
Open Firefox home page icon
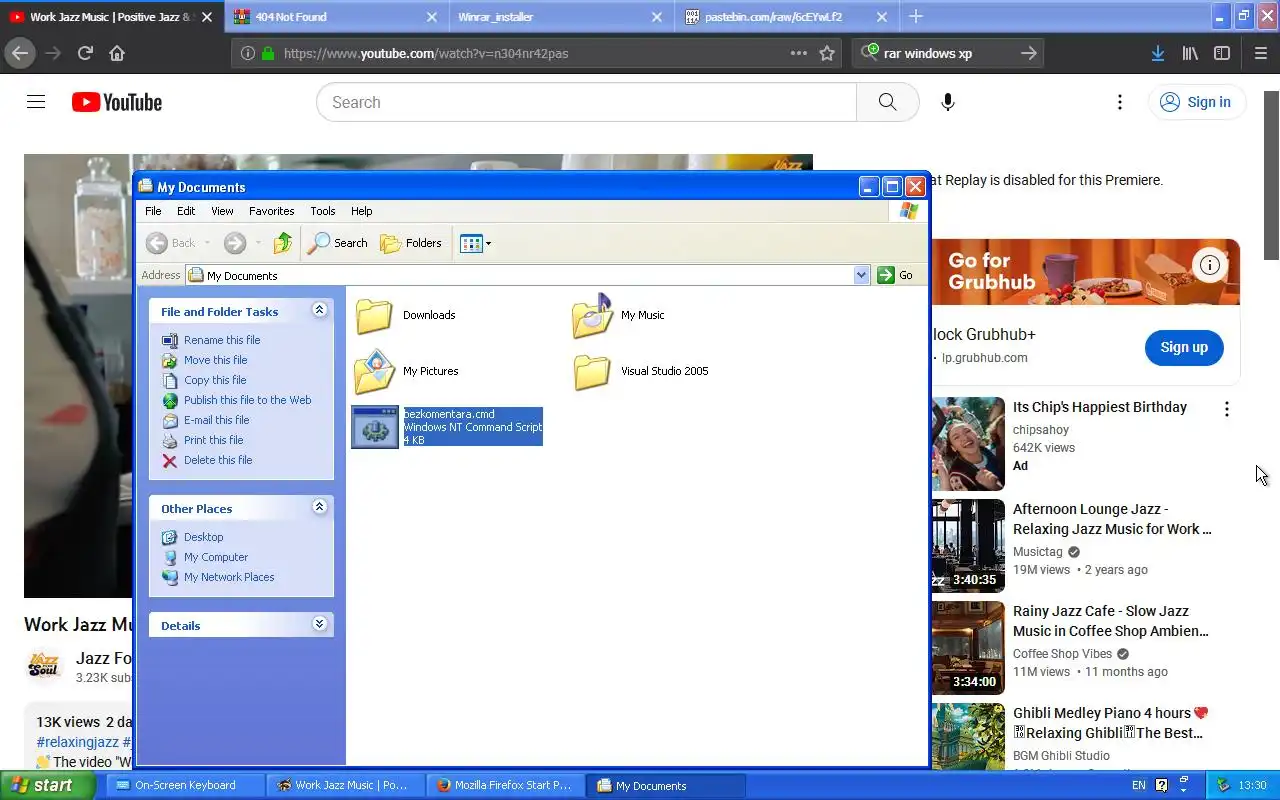117,53
